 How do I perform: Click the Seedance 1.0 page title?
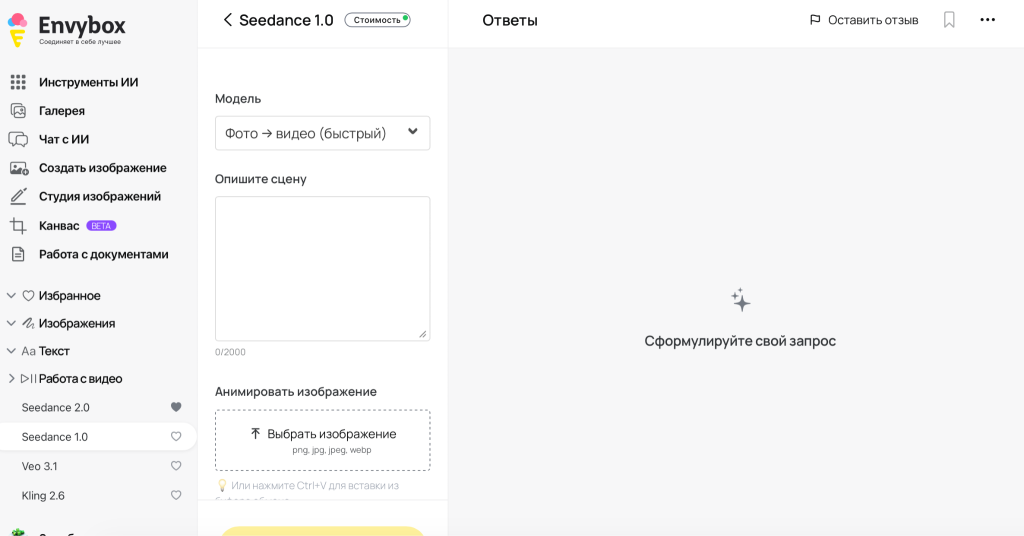click(286, 20)
